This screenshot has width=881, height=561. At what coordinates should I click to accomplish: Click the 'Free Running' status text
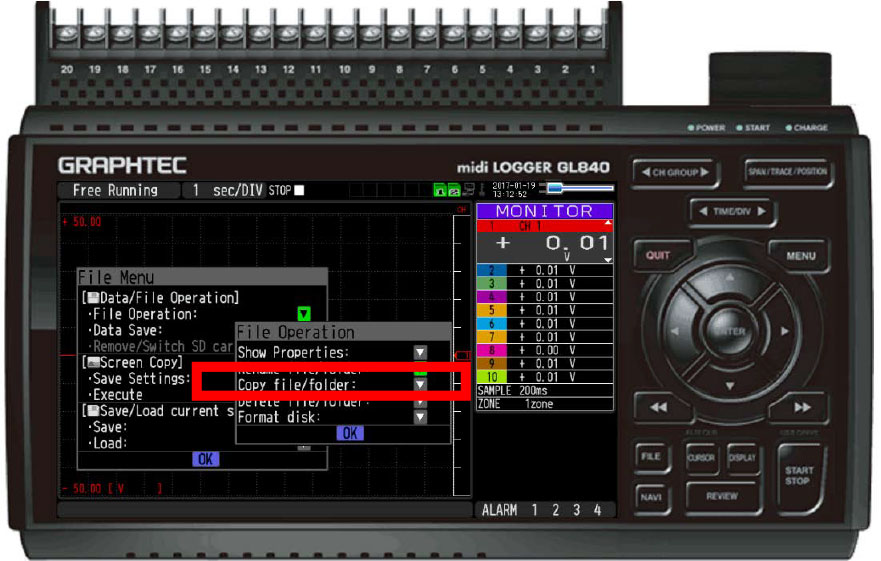tap(116, 191)
